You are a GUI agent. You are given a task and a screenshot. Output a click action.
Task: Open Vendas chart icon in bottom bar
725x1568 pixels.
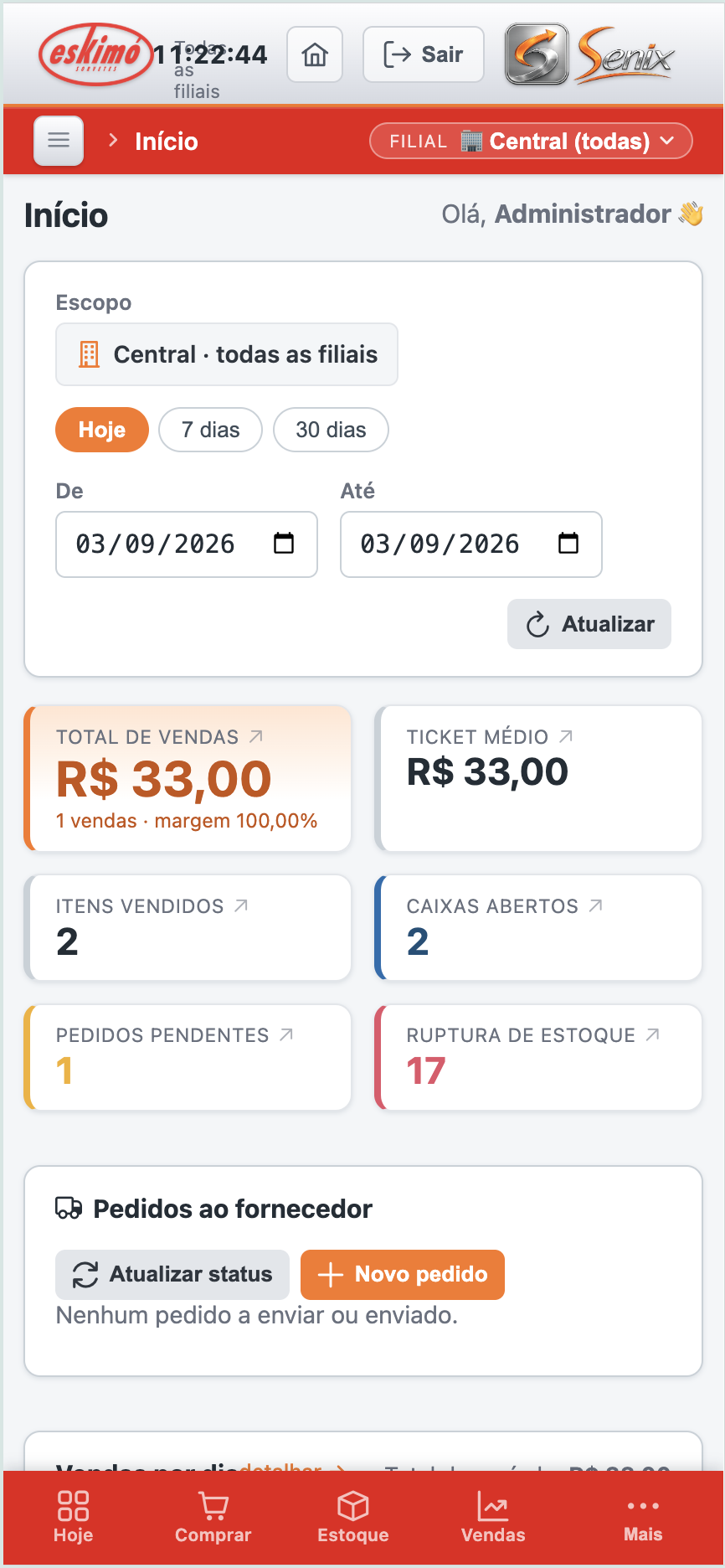click(493, 1517)
